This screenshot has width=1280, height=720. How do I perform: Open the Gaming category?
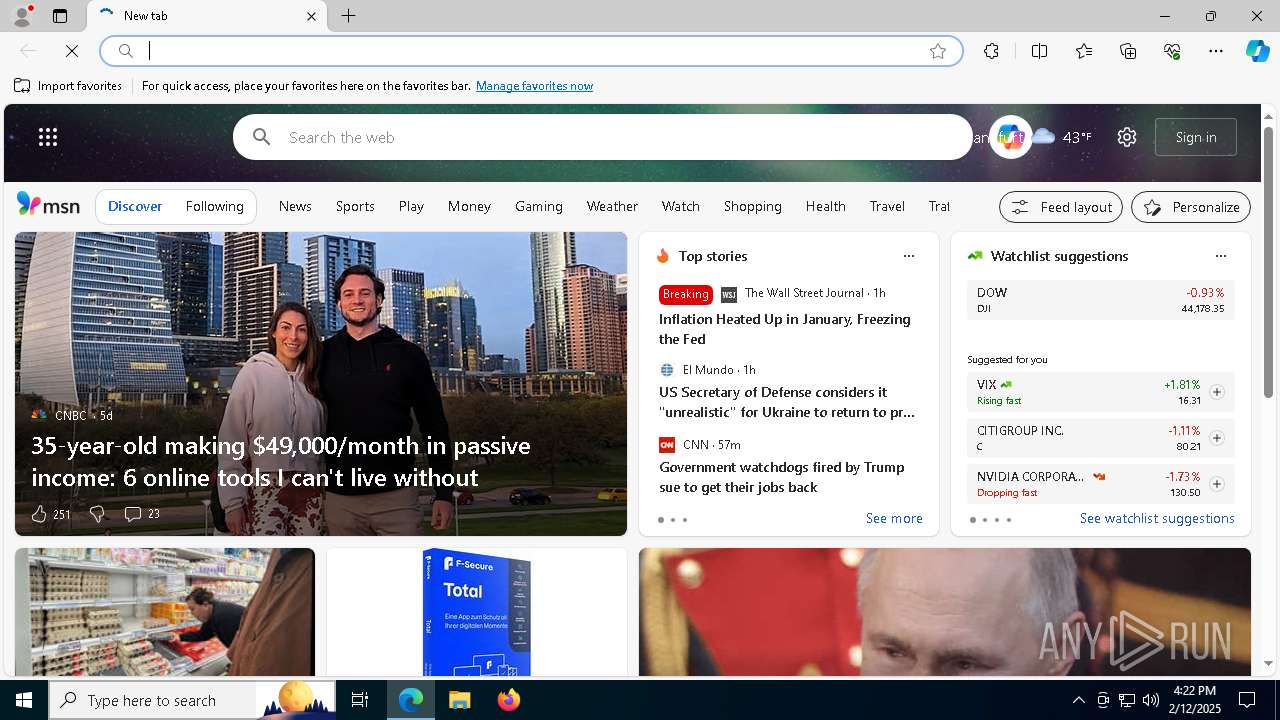point(539,206)
